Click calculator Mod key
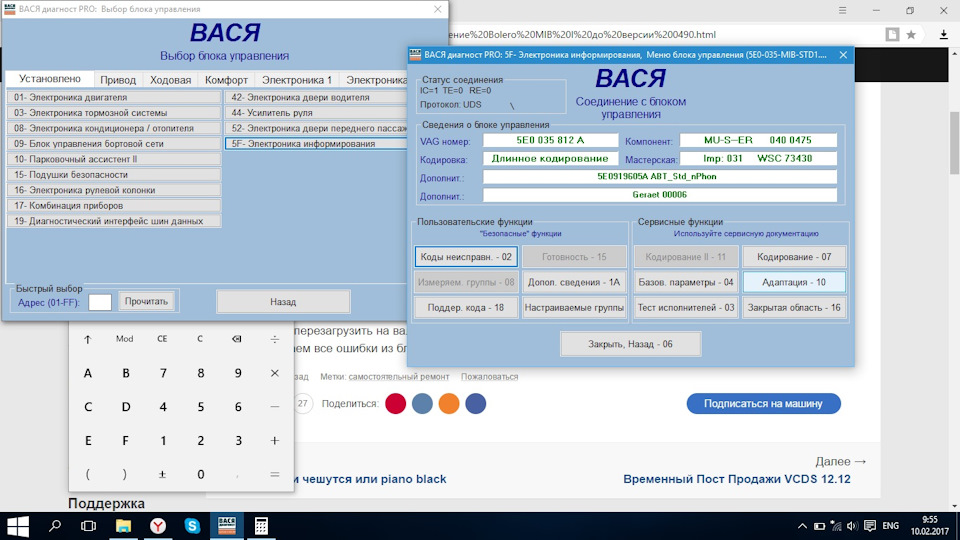The height and width of the screenshot is (540, 960). (x=125, y=339)
